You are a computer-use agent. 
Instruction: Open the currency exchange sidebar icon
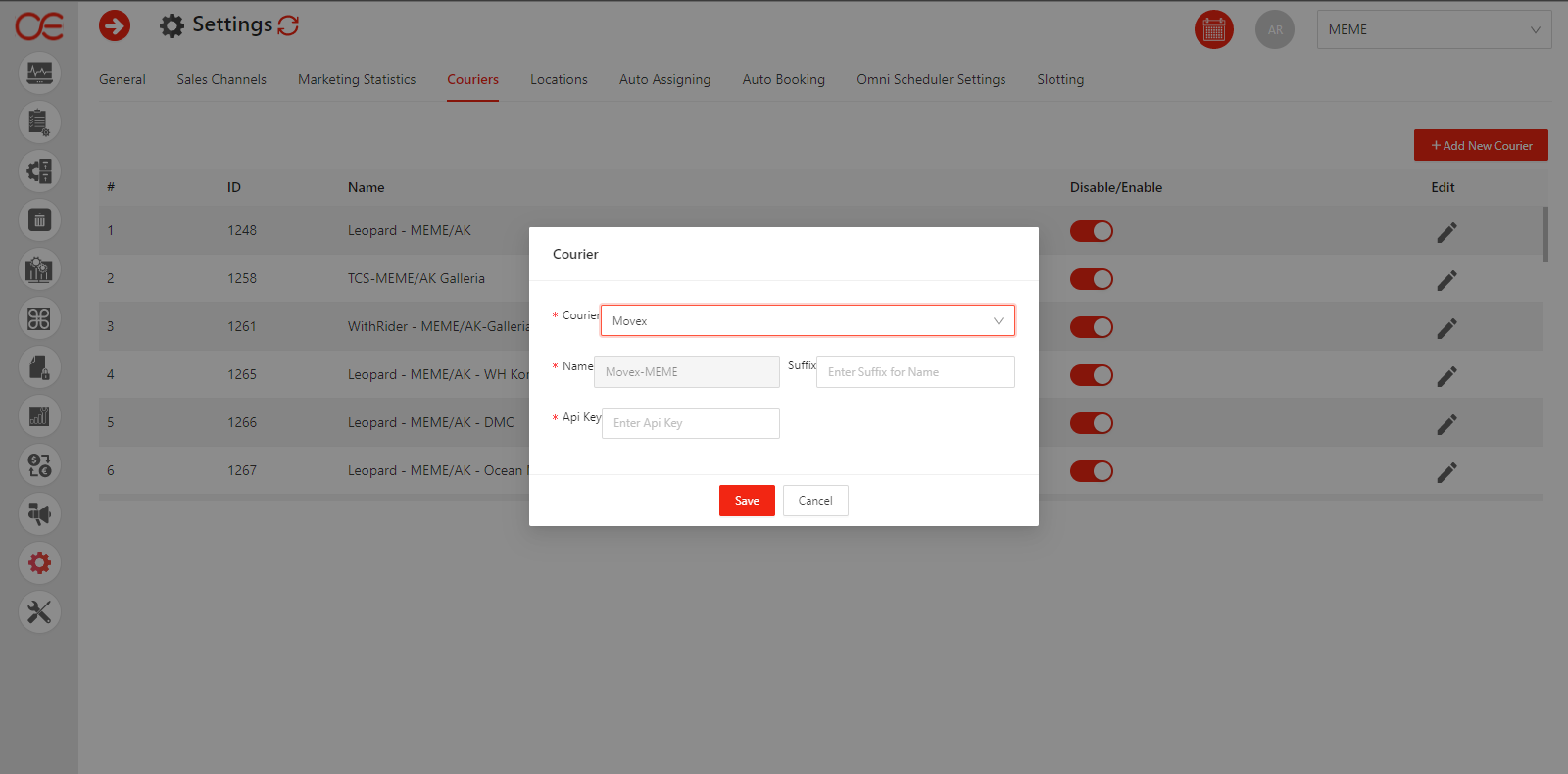[x=39, y=465]
